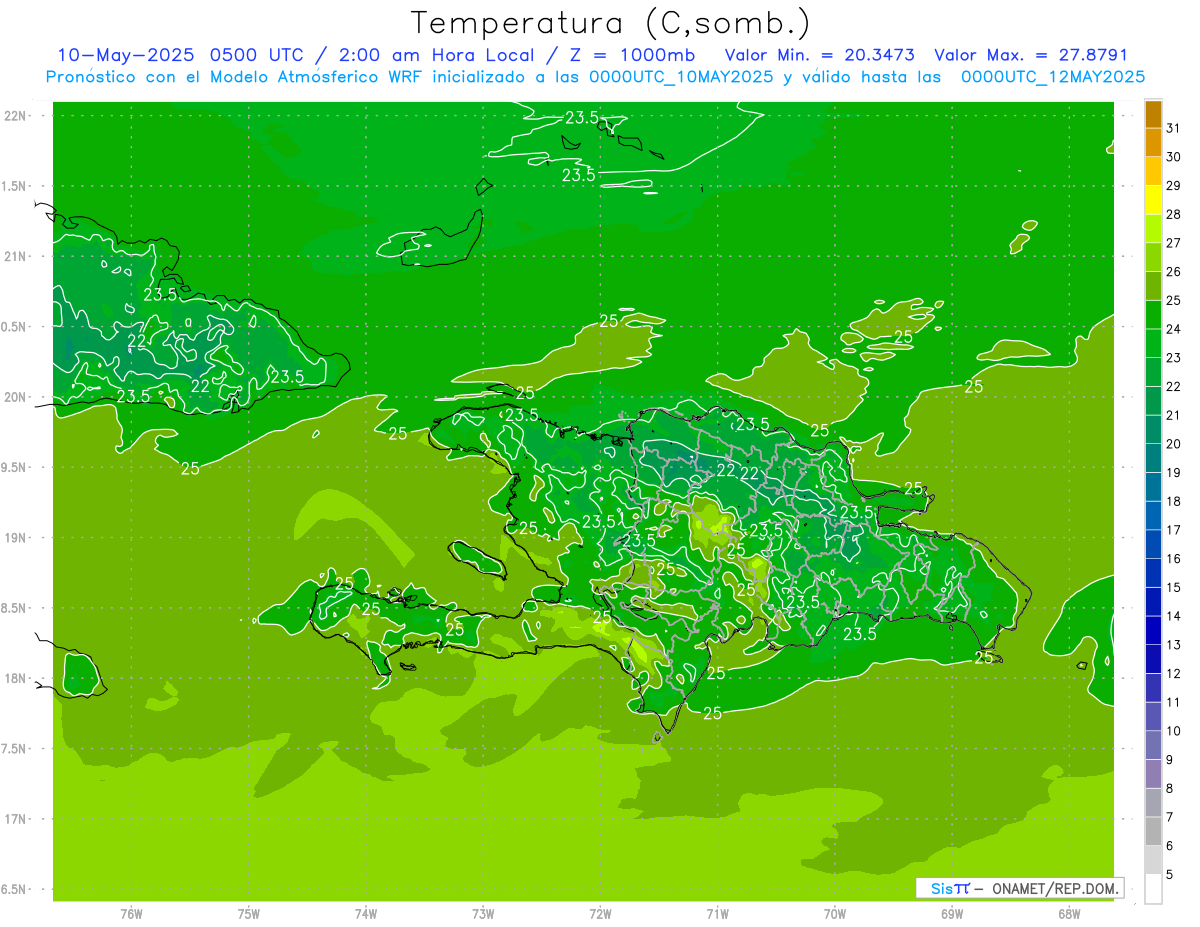Click the 74W longitude axis label
Image resolution: width=1200 pixels, height=927 pixels.
[366, 914]
